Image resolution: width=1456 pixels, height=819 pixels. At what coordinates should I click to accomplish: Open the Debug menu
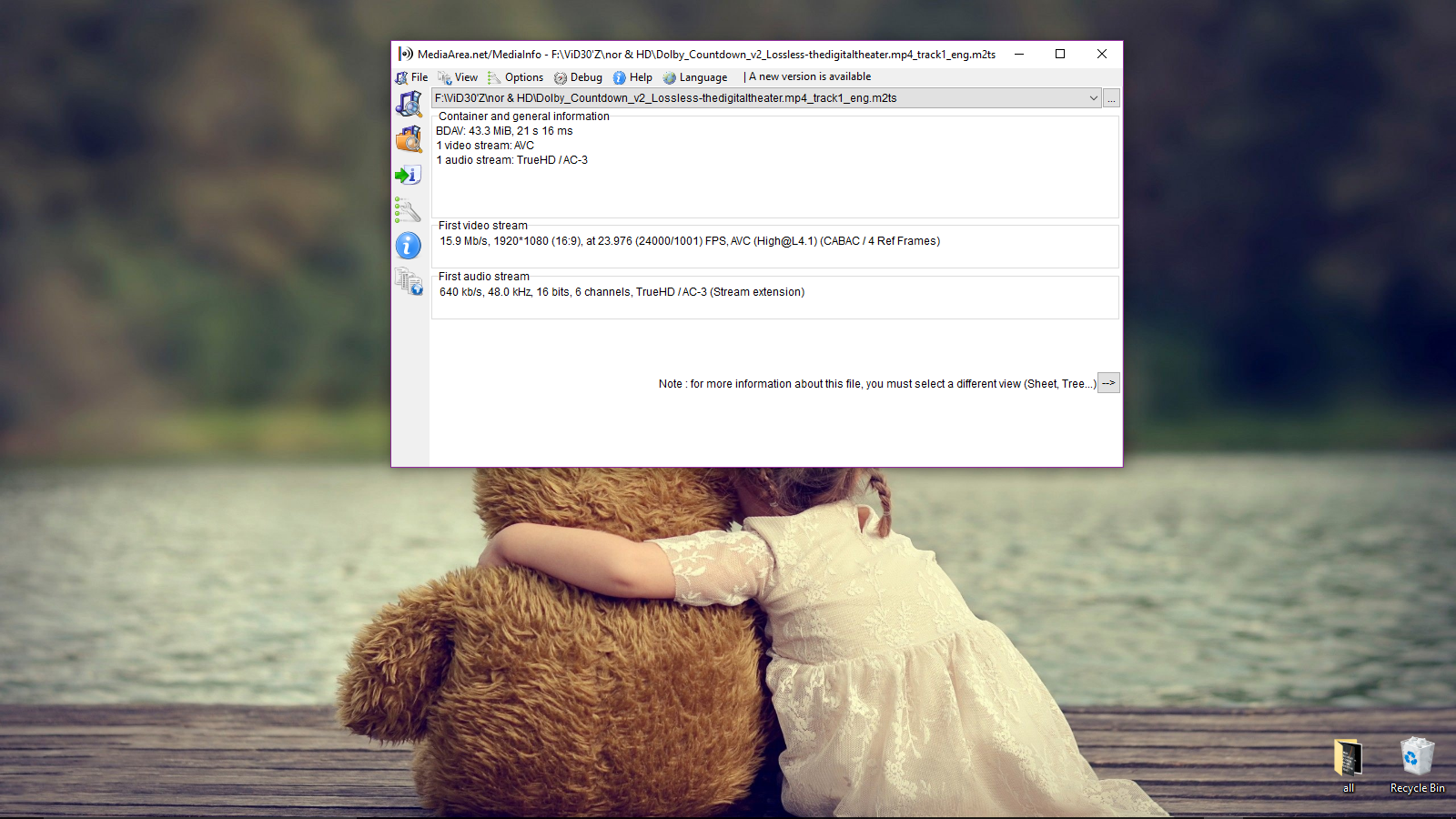click(x=579, y=77)
